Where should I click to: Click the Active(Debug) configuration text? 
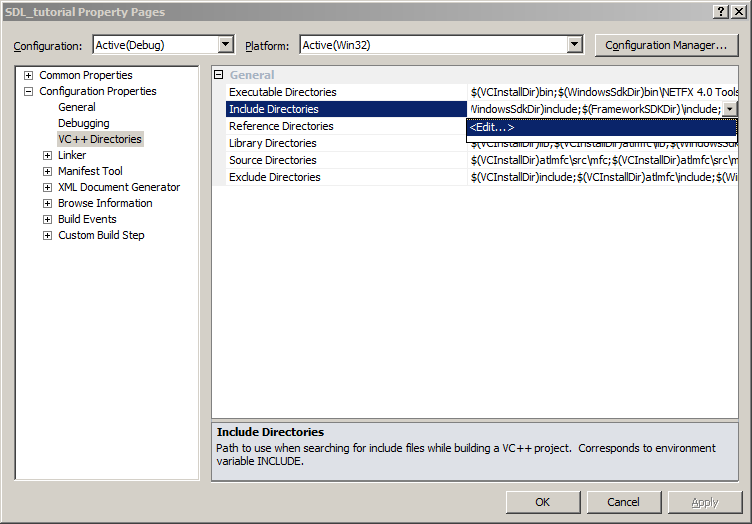pos(130,45)
